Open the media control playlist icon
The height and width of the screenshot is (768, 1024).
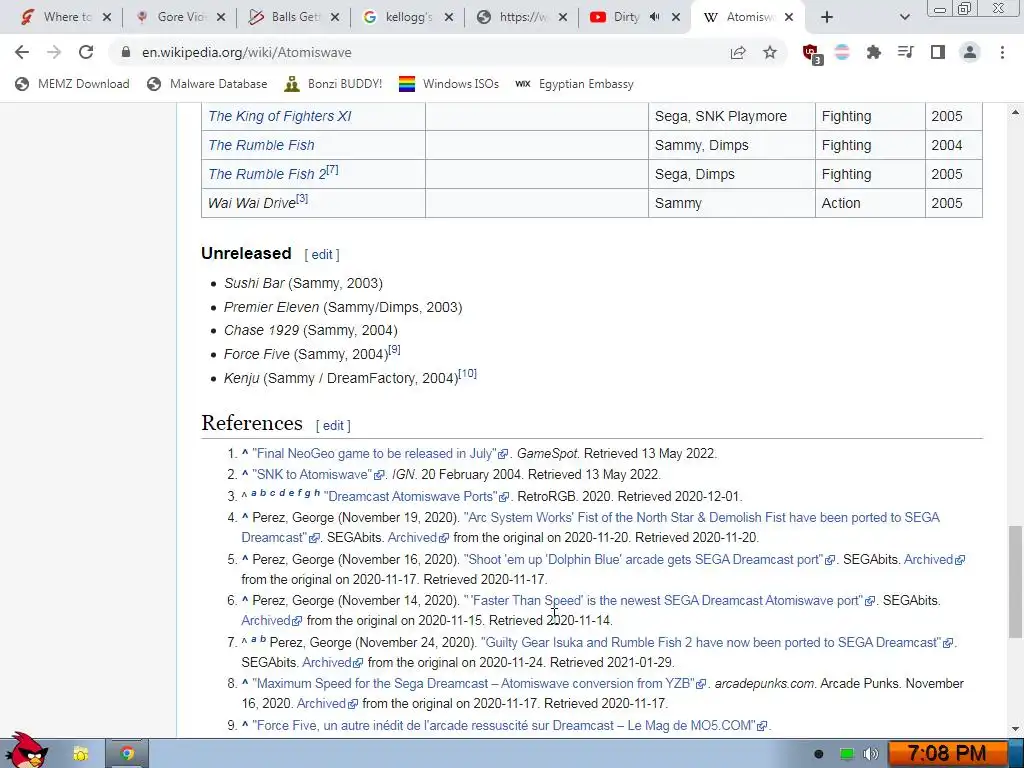(905, 52)
